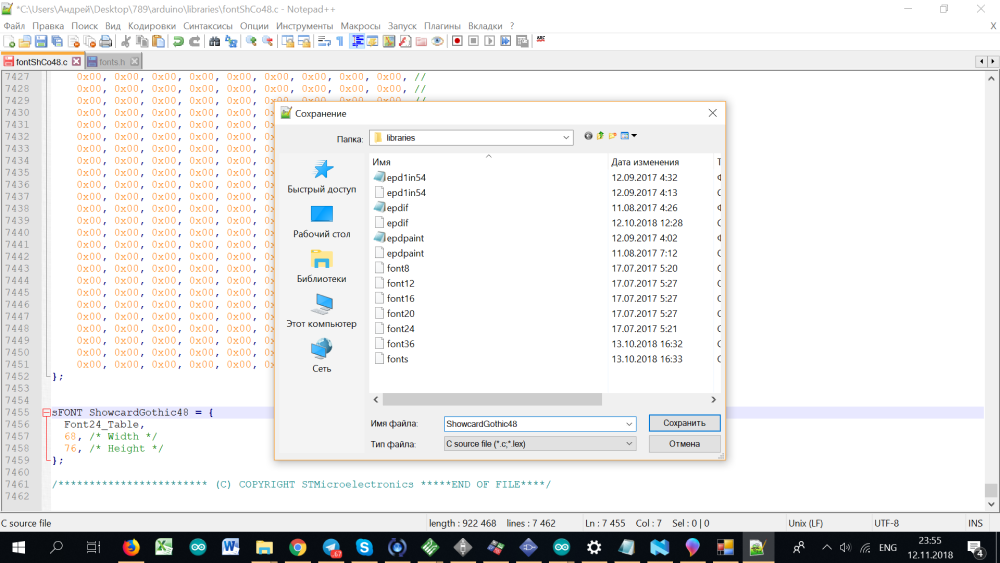The width and height of the screenshot is (1000, 563).
Task: Click the Stop Recording macro icon
Action: (473, 41)
